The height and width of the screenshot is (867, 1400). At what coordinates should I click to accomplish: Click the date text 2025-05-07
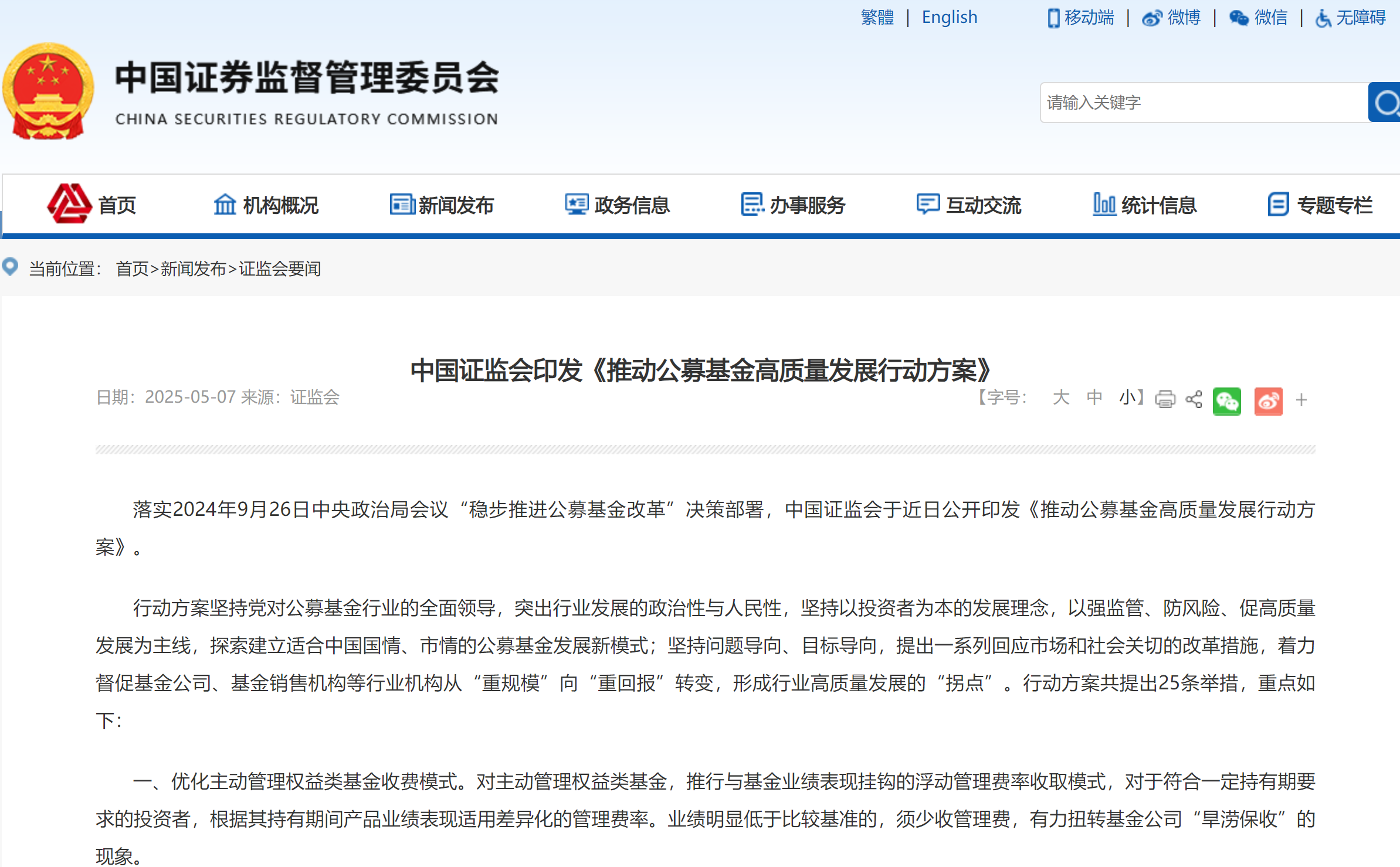pos(190,397)
